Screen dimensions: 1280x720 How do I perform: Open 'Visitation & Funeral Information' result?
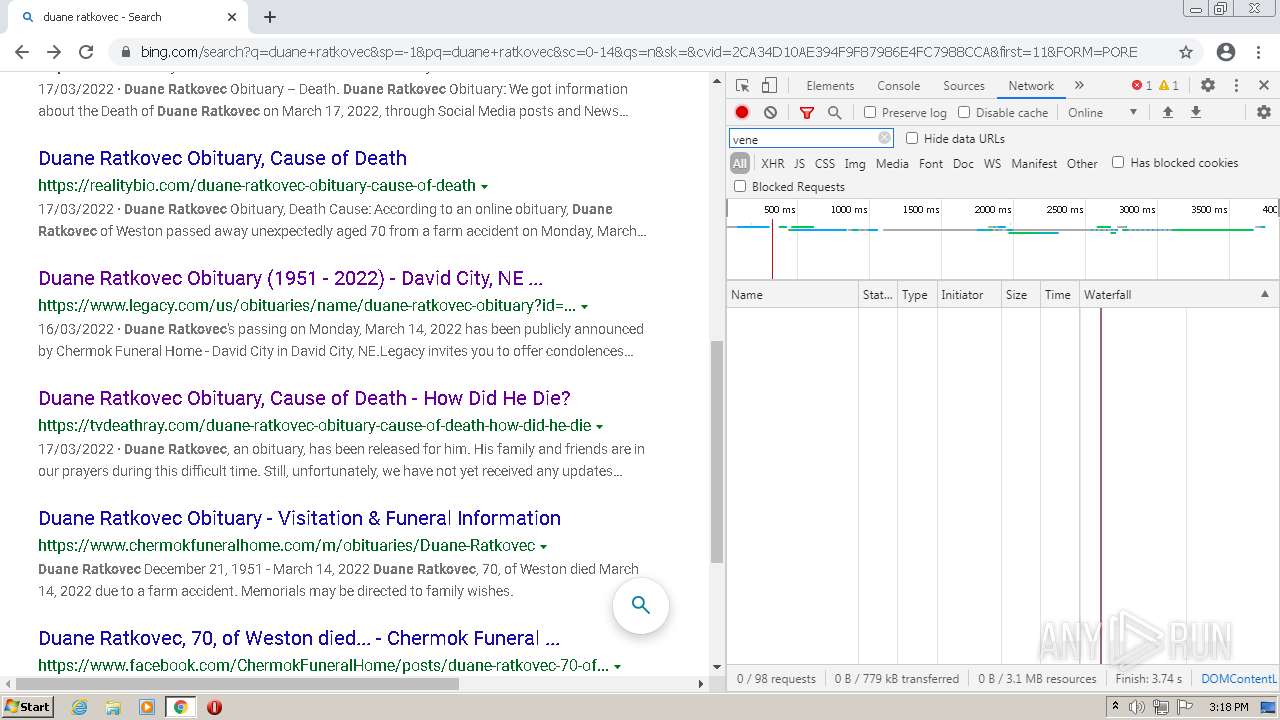(x=299, y=518)
